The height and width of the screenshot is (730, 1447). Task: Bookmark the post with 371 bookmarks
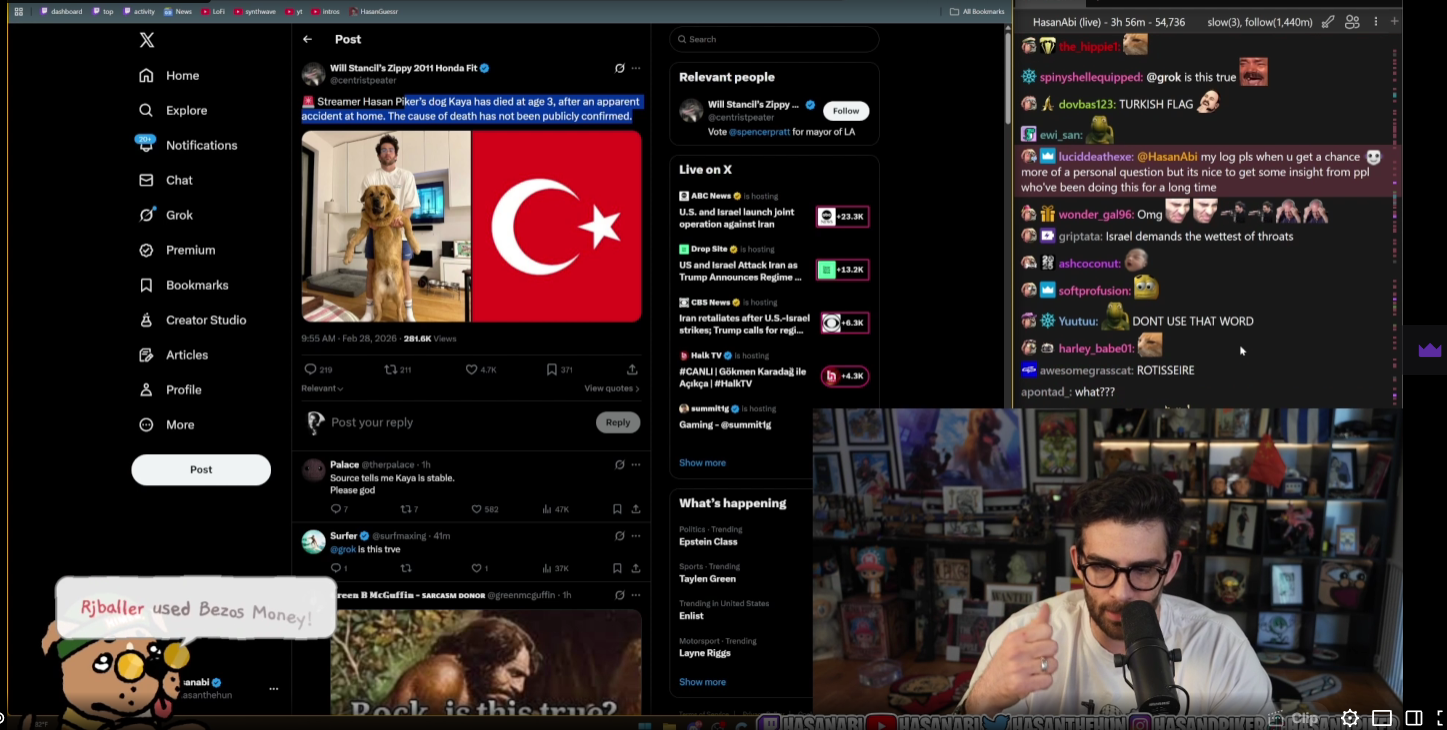(551, 370)
